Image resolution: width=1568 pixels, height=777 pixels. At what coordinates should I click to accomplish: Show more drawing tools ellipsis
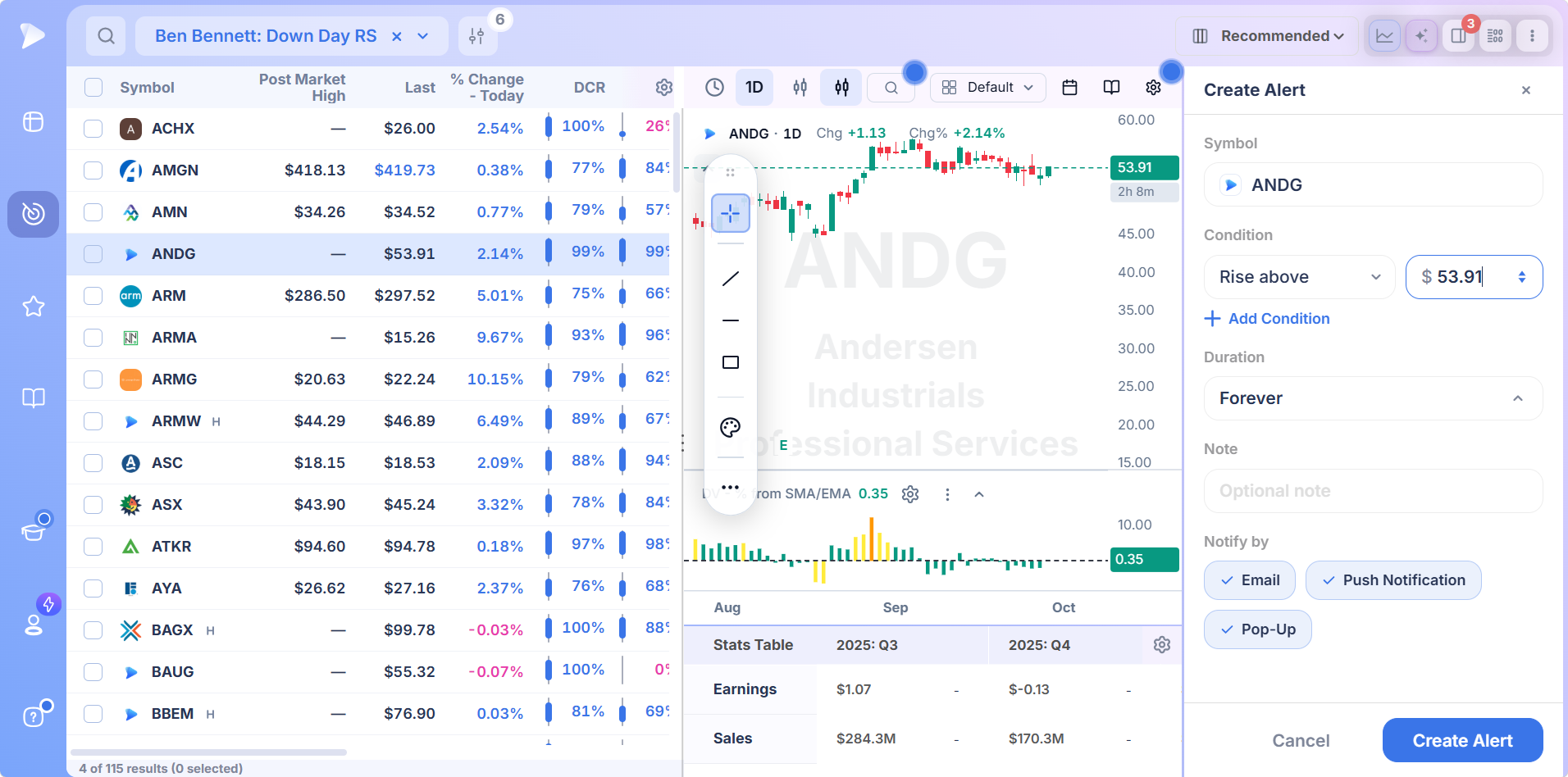click(730, 488)
